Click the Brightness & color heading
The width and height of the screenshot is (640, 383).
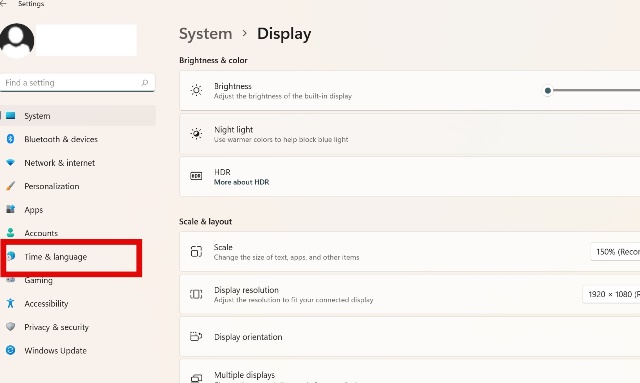(213, 60)
